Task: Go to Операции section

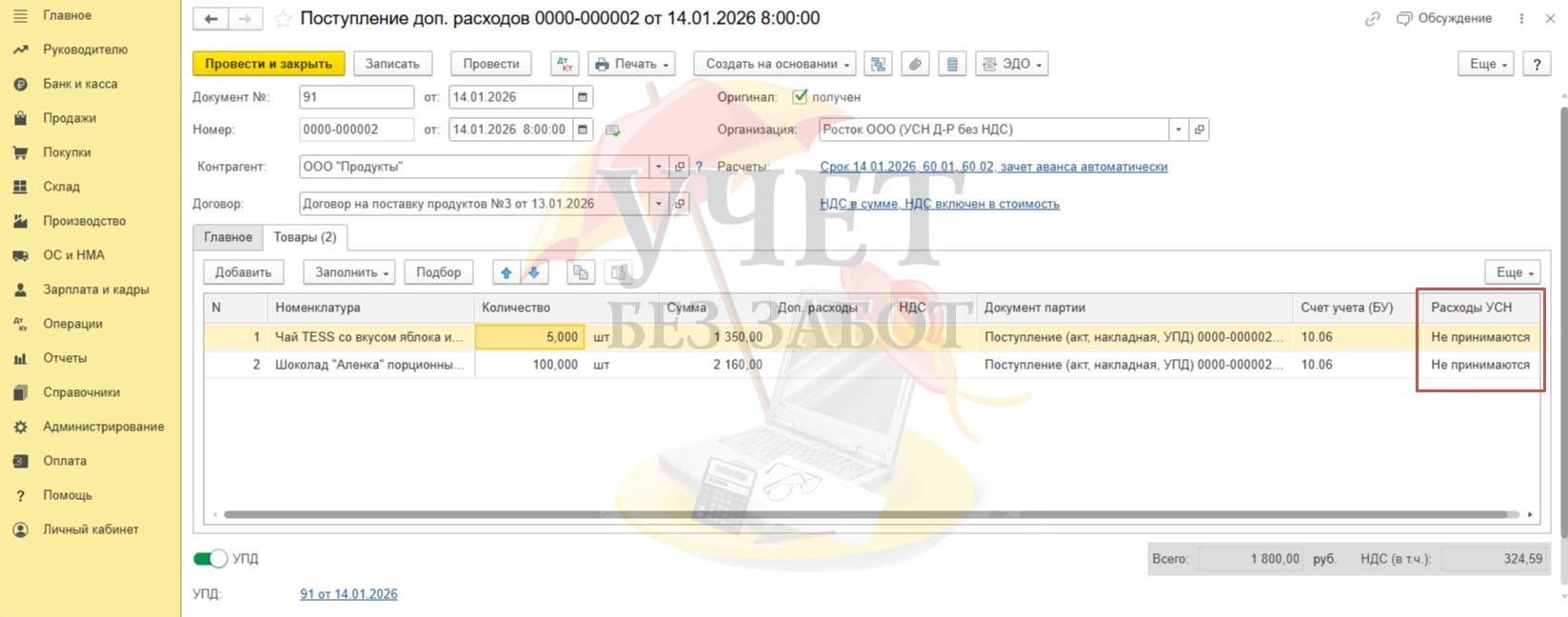Action: coord(72,324)
